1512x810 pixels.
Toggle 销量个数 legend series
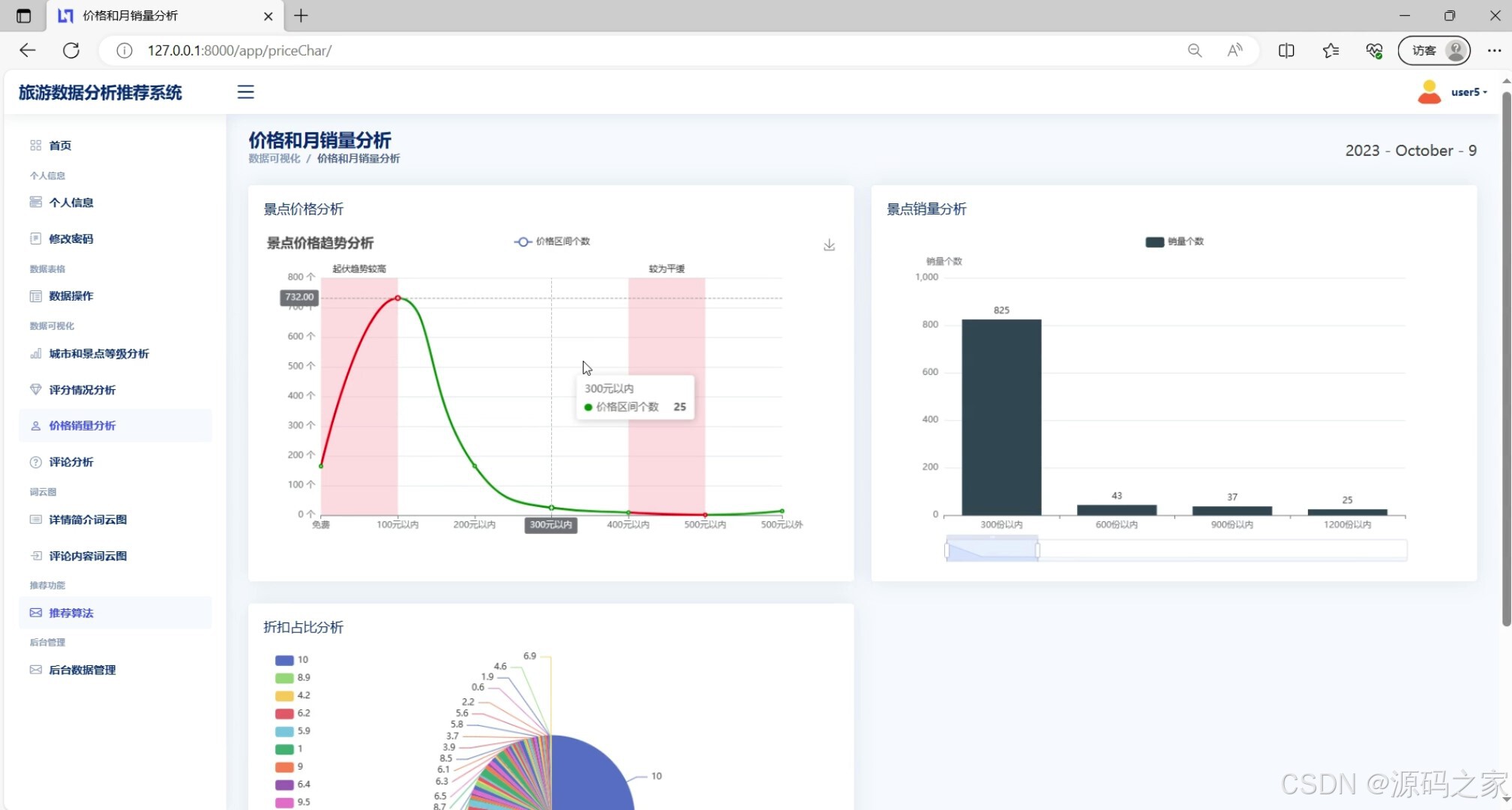[1174, 241]
